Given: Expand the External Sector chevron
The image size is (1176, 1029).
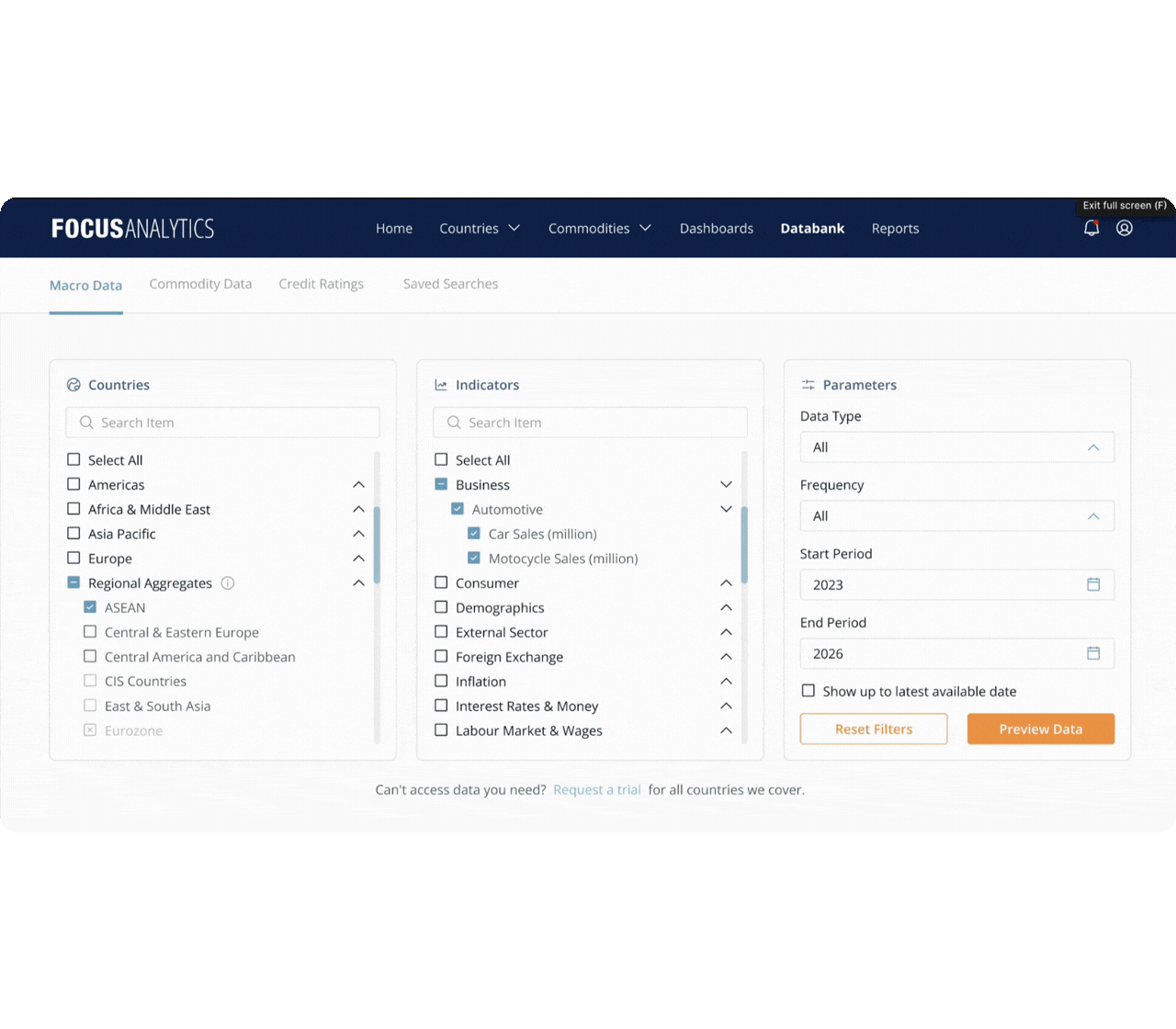Looking at the screenshot, I should point(726,632).
